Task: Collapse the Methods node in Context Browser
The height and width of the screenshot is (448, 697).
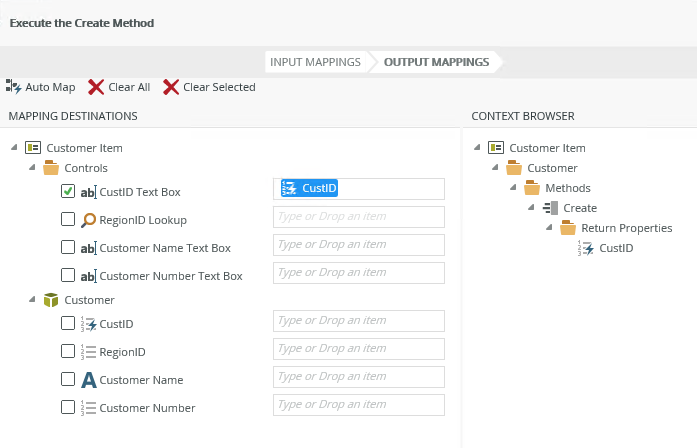Action: (512, 188)
